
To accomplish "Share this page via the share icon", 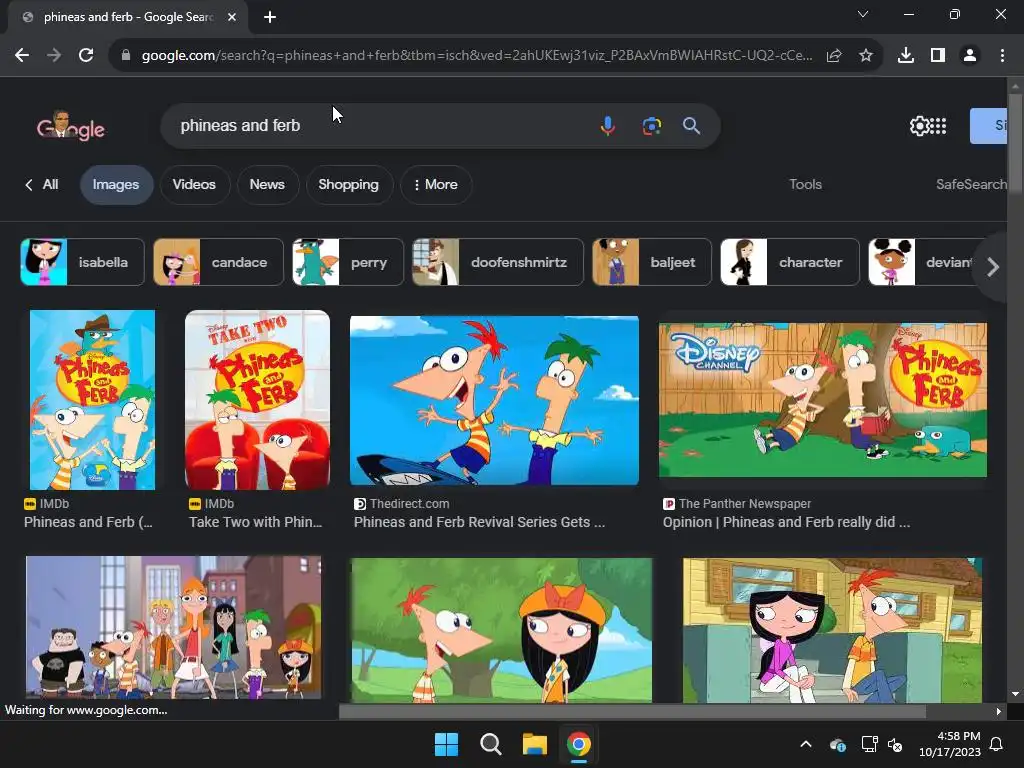I will coord(834,56).
